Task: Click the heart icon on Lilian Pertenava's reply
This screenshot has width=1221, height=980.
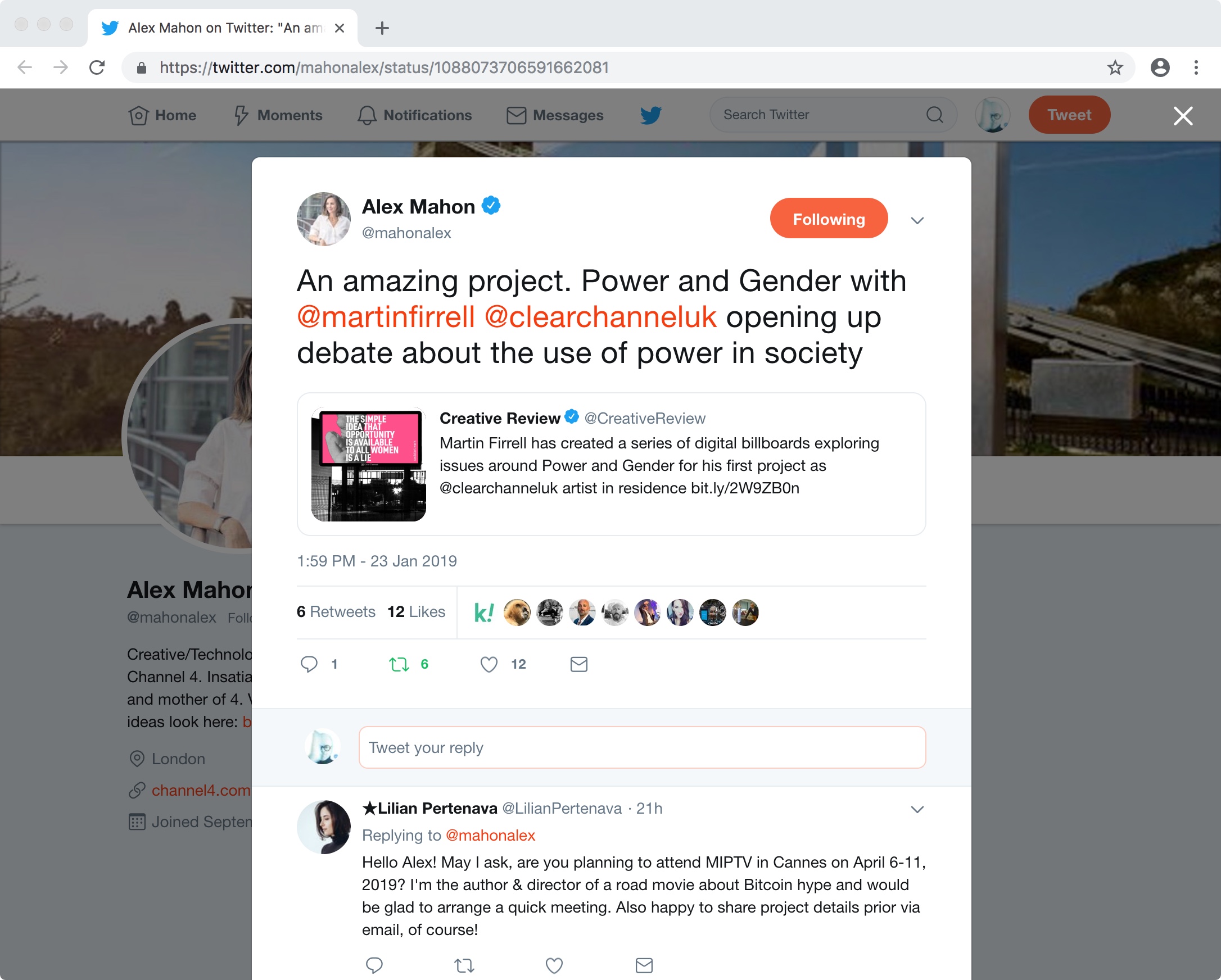Action: (554, 965)
